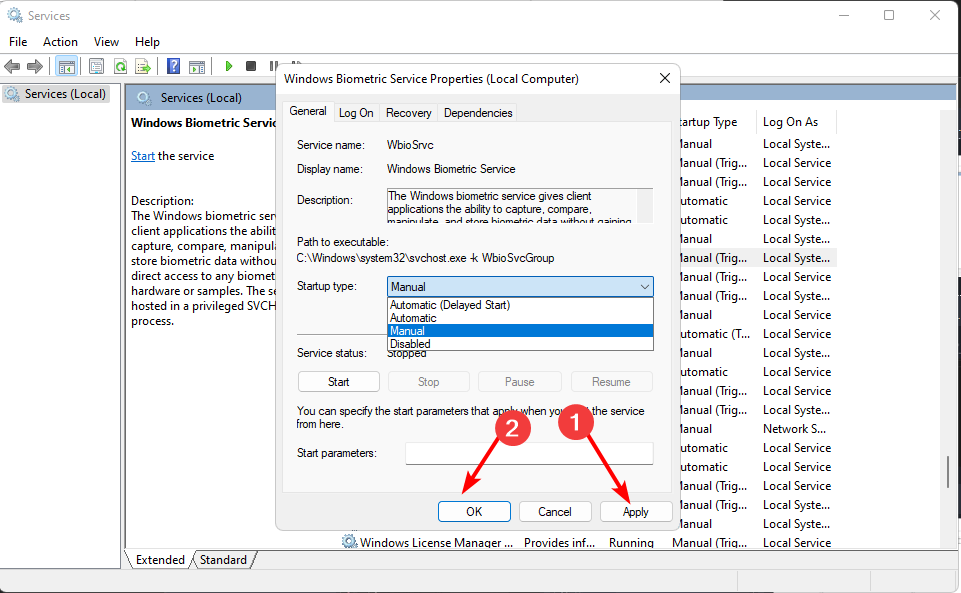Choose Disabled startup option
This screenshot has height=593, width=961.
click(520, 344)
